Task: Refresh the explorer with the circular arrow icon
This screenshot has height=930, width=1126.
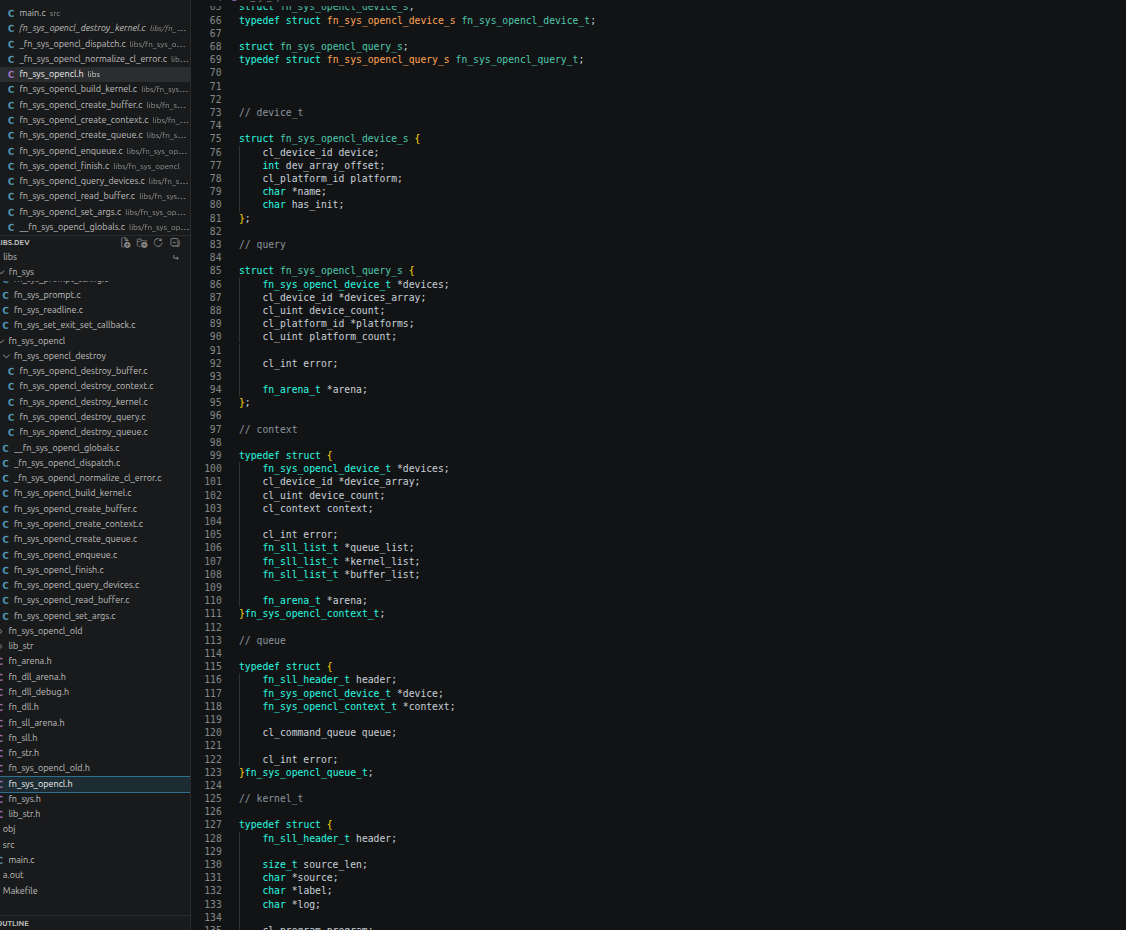Action: (158, 243)
